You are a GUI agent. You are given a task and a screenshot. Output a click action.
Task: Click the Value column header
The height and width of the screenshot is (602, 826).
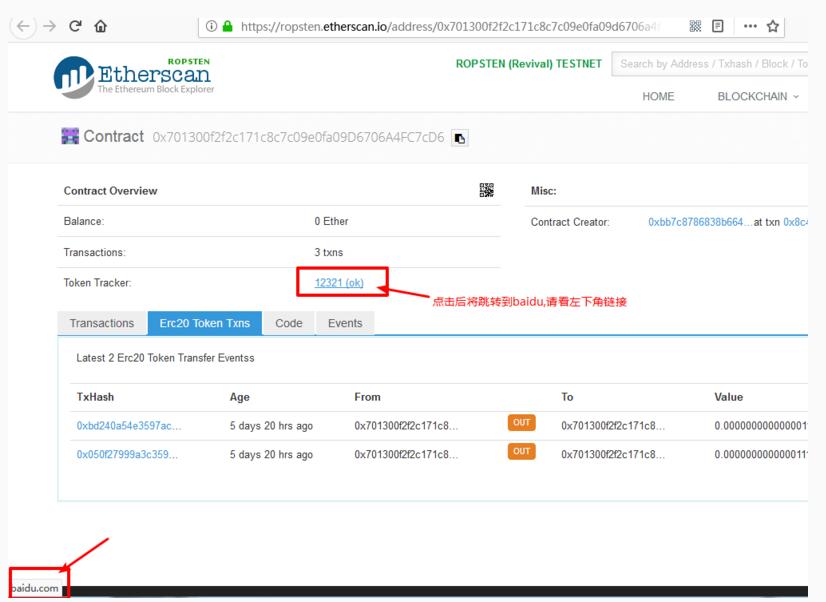[x=729, y=397]
